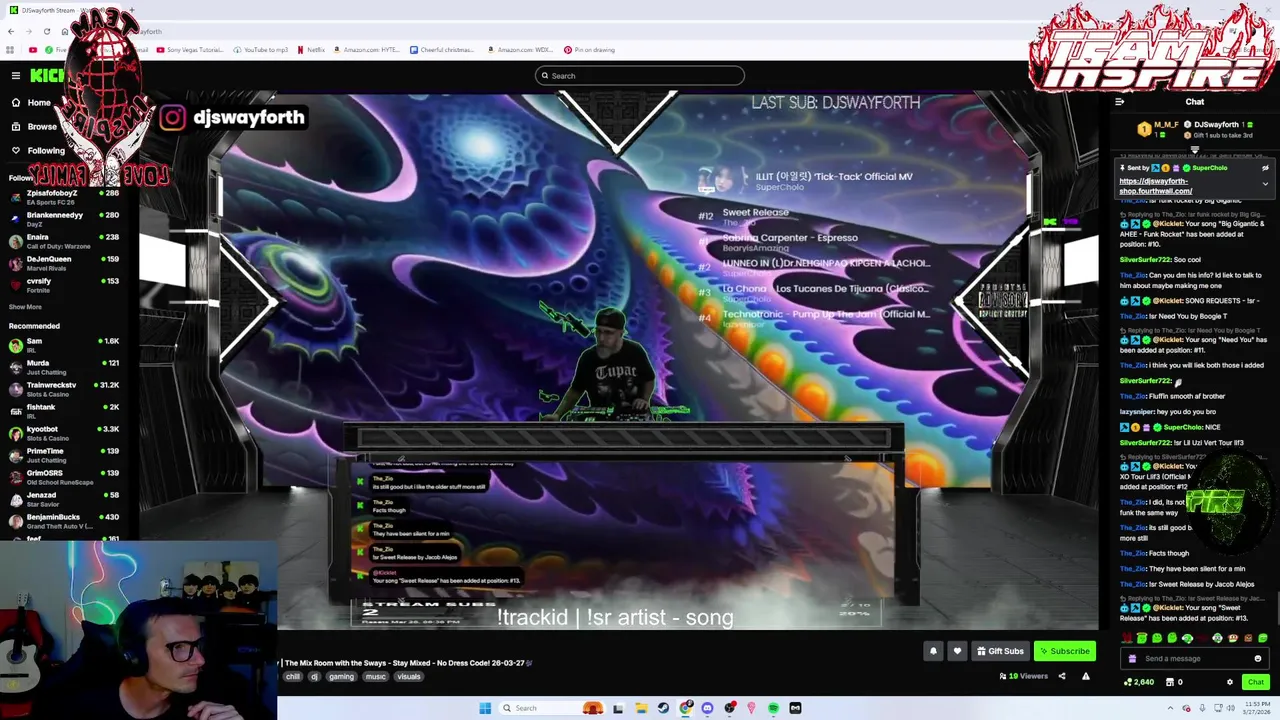Open tray volume speaker icon
Screen dimensions: 1280x720
pos(1230,708)
